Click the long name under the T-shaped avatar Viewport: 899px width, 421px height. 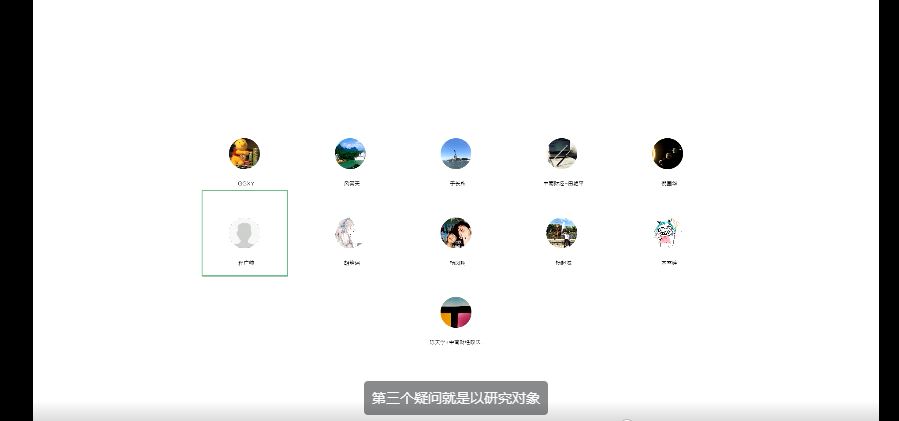pos(456,342)
